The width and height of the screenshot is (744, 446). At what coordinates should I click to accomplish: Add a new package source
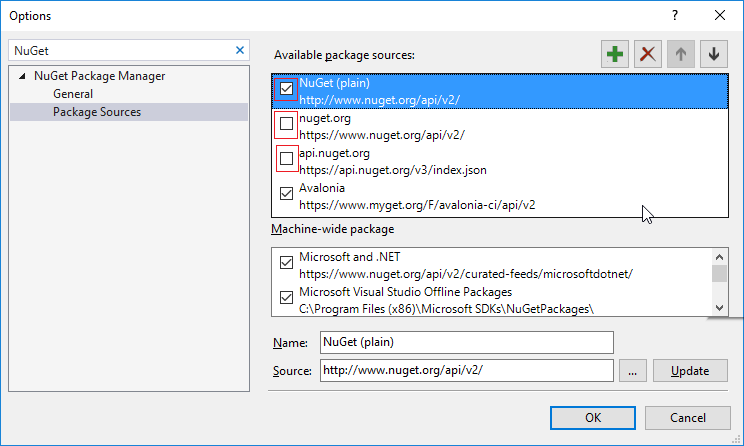tap(615, 54)
